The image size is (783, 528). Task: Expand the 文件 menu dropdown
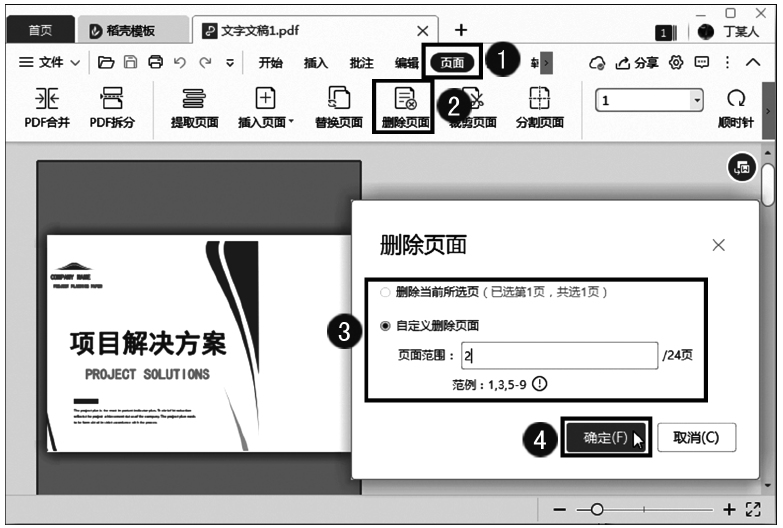tap(76, 63)
